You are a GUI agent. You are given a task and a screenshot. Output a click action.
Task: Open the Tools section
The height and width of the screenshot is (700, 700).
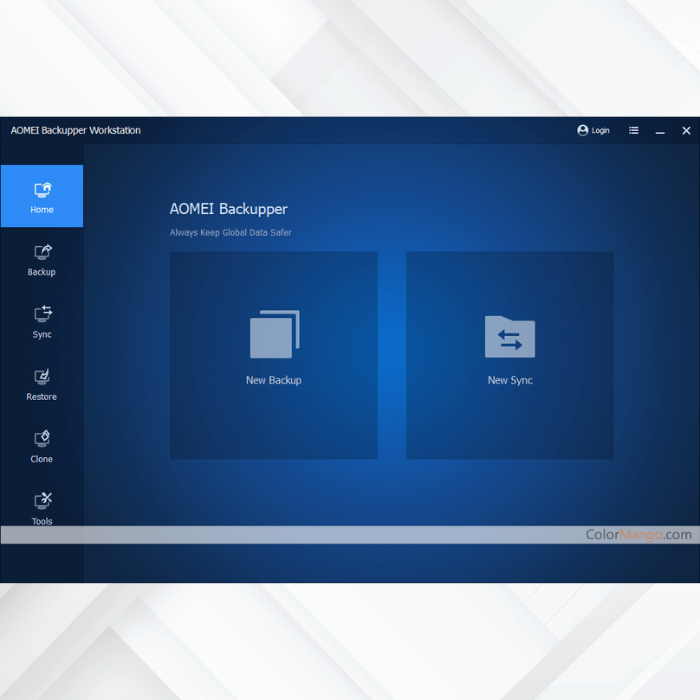coord(42,509)
